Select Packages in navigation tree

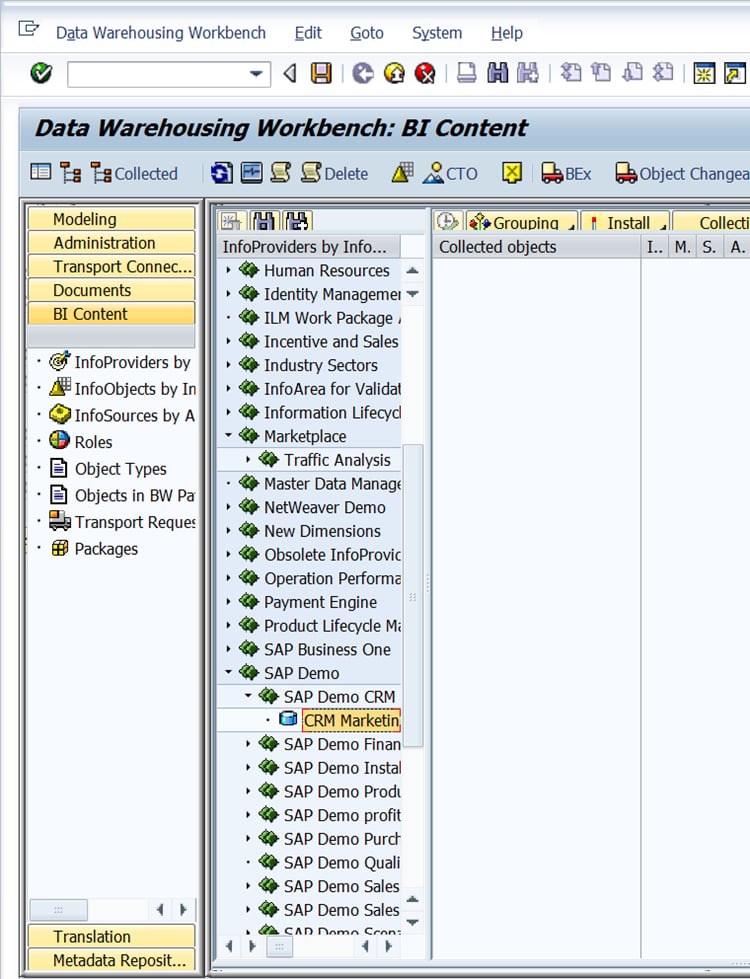tap(106, 549)
